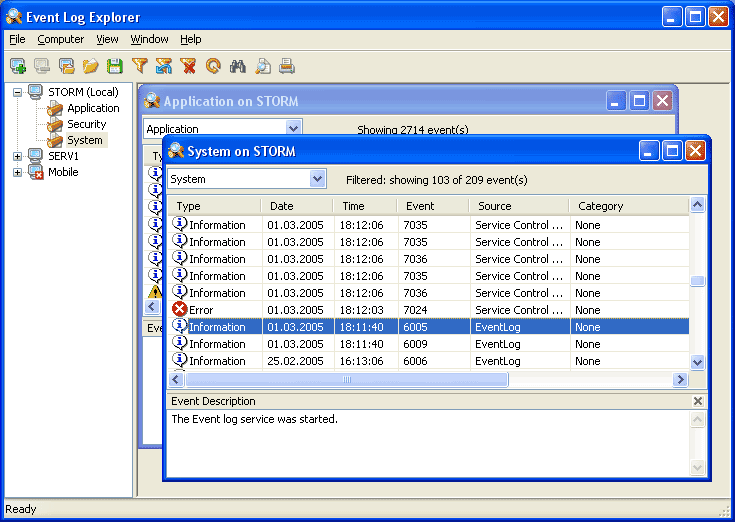Select the 25.02.2005 event 6006 row
The image size is (735, 522).
coord(428,361)
